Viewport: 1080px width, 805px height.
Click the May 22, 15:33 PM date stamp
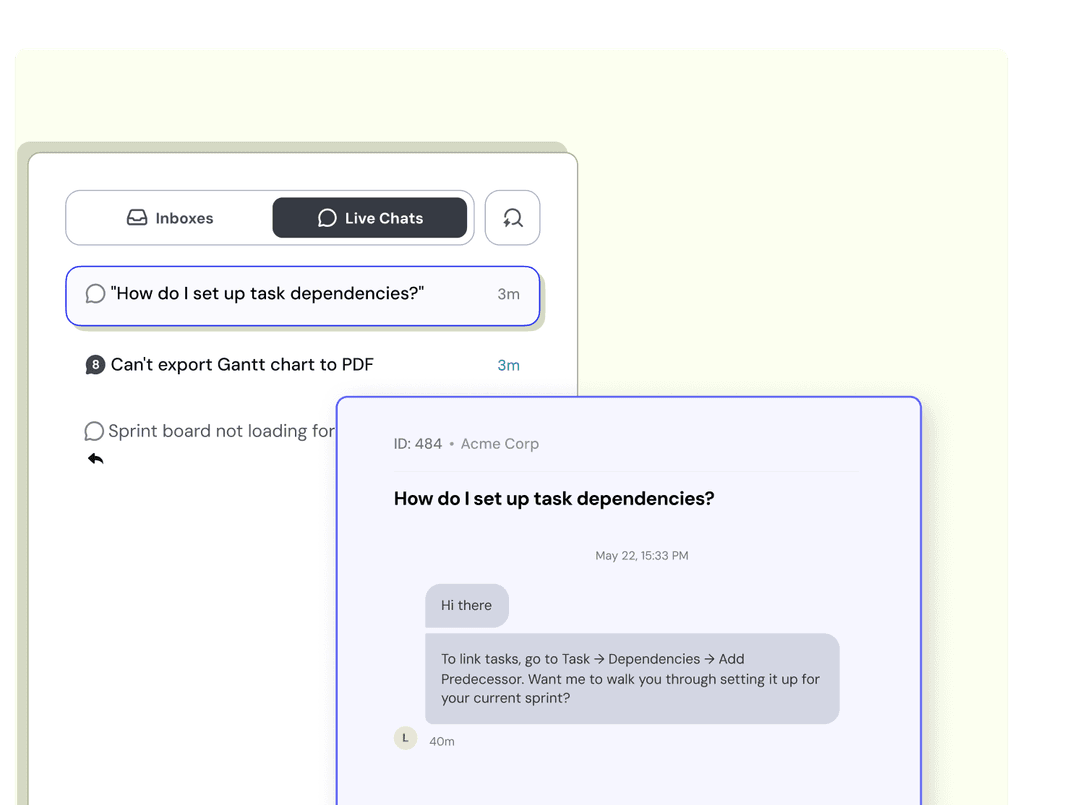642,556
